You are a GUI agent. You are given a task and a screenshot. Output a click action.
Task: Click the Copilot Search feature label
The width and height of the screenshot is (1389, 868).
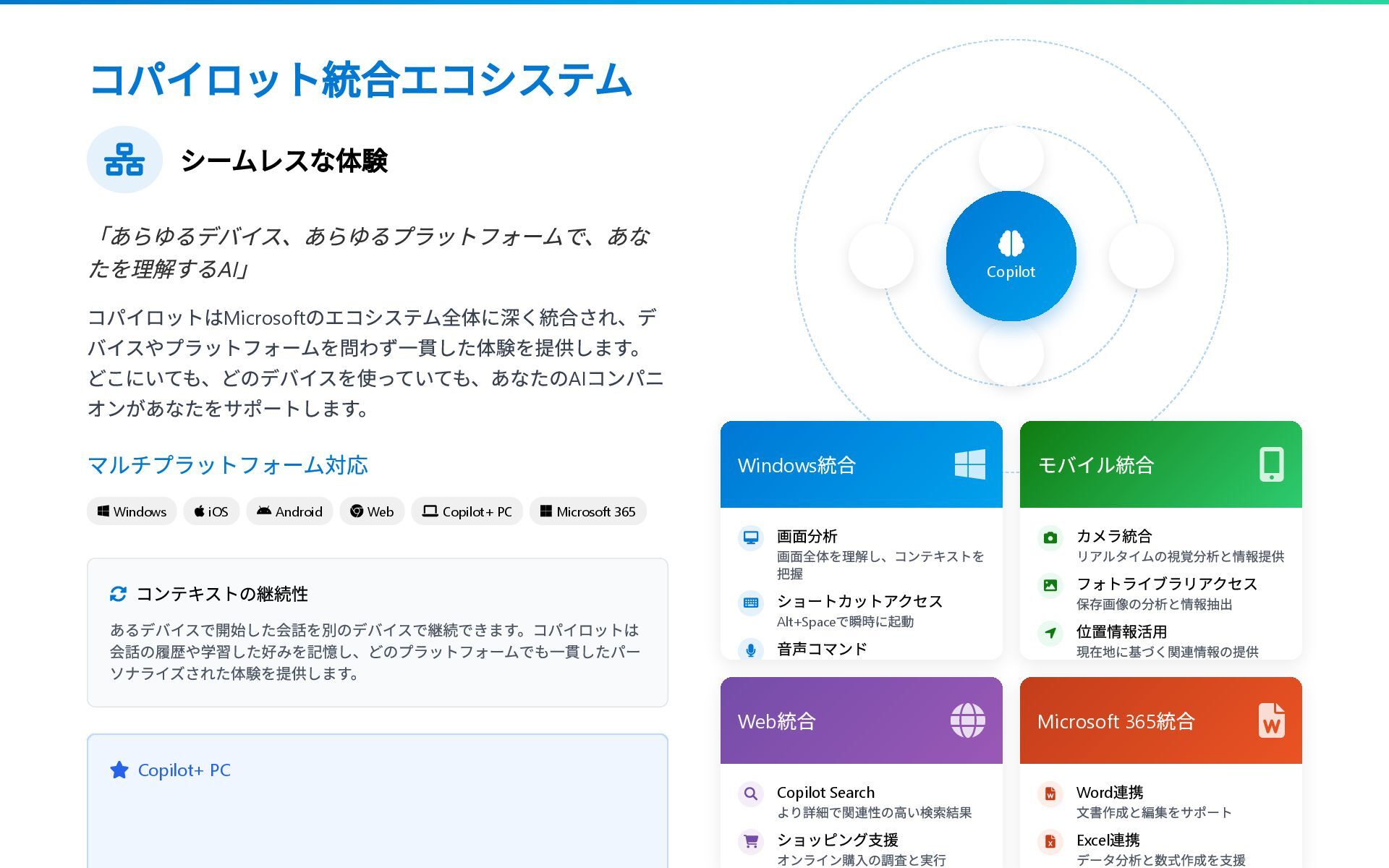coord(825,792)
